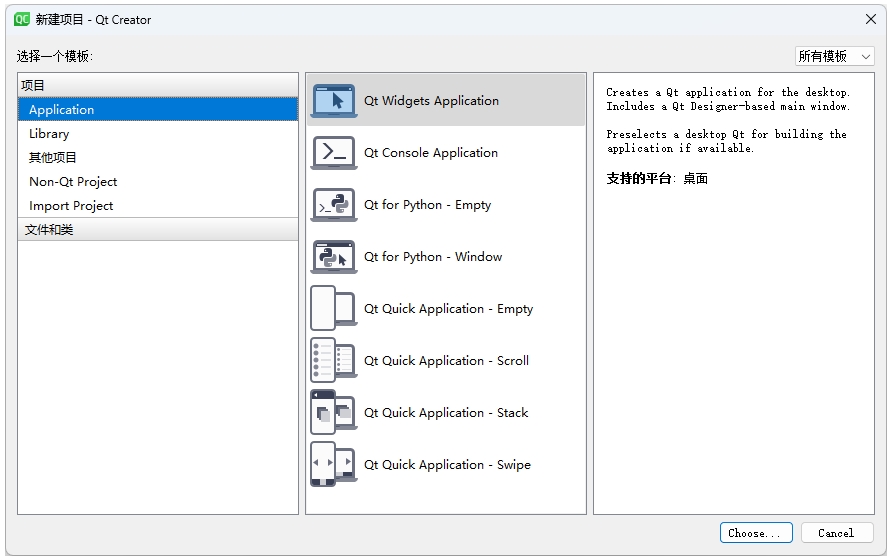
Task: Click the 支持的平台 platform line
Action: click(x=657, y=178)
